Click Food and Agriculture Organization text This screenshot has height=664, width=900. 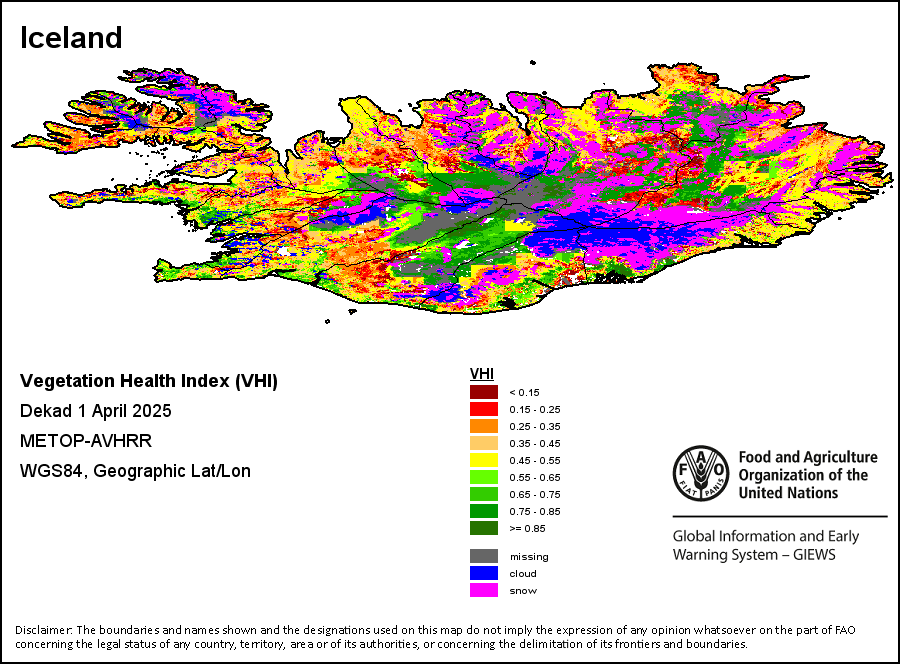(x=808, y=475)
